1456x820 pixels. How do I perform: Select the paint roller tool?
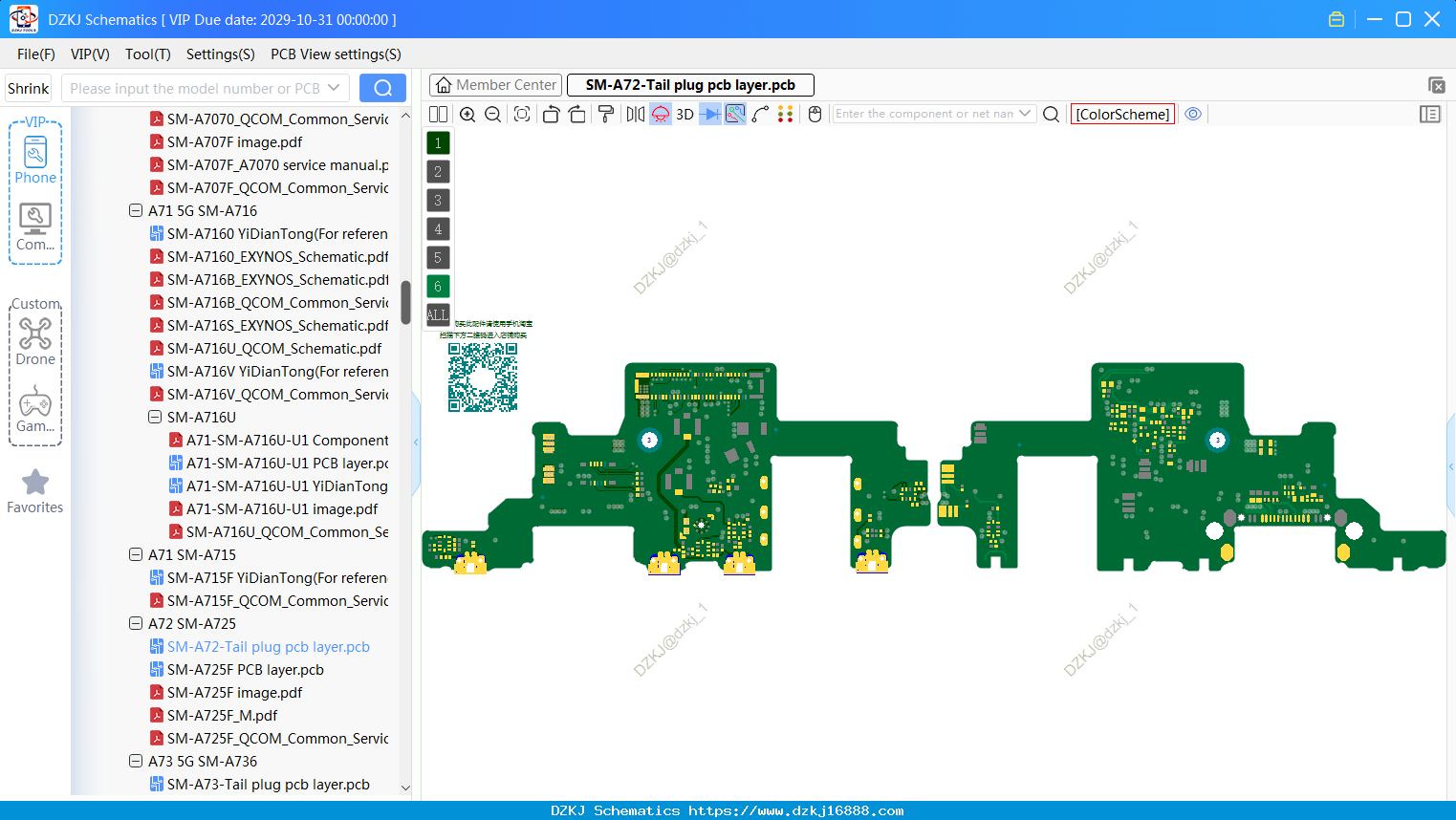[x=606, y=114]
